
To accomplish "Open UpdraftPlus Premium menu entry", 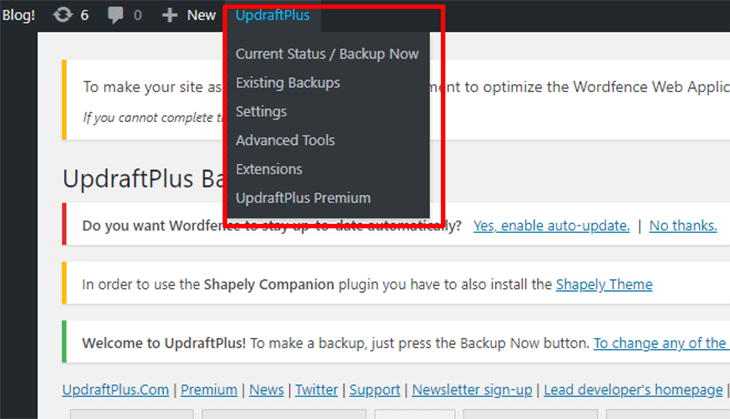I will pos(303,198).
